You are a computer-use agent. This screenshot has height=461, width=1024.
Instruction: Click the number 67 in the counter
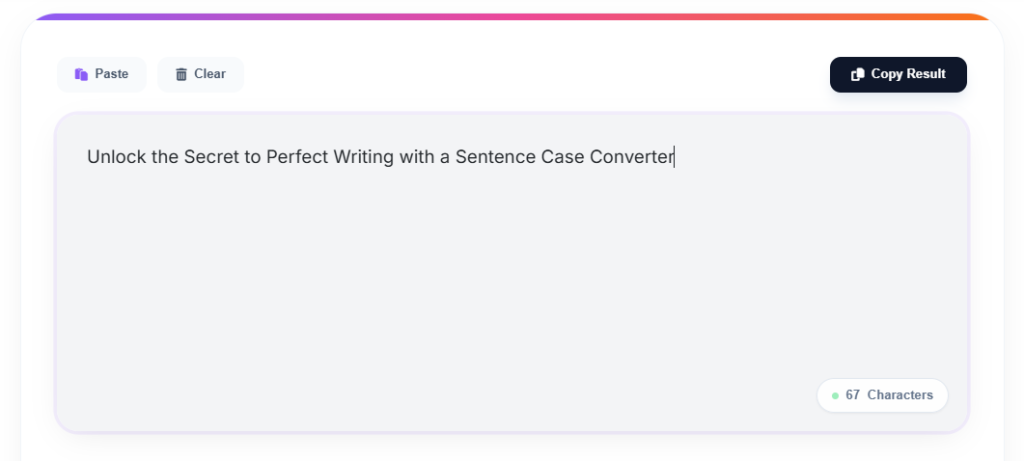point(852,395)
